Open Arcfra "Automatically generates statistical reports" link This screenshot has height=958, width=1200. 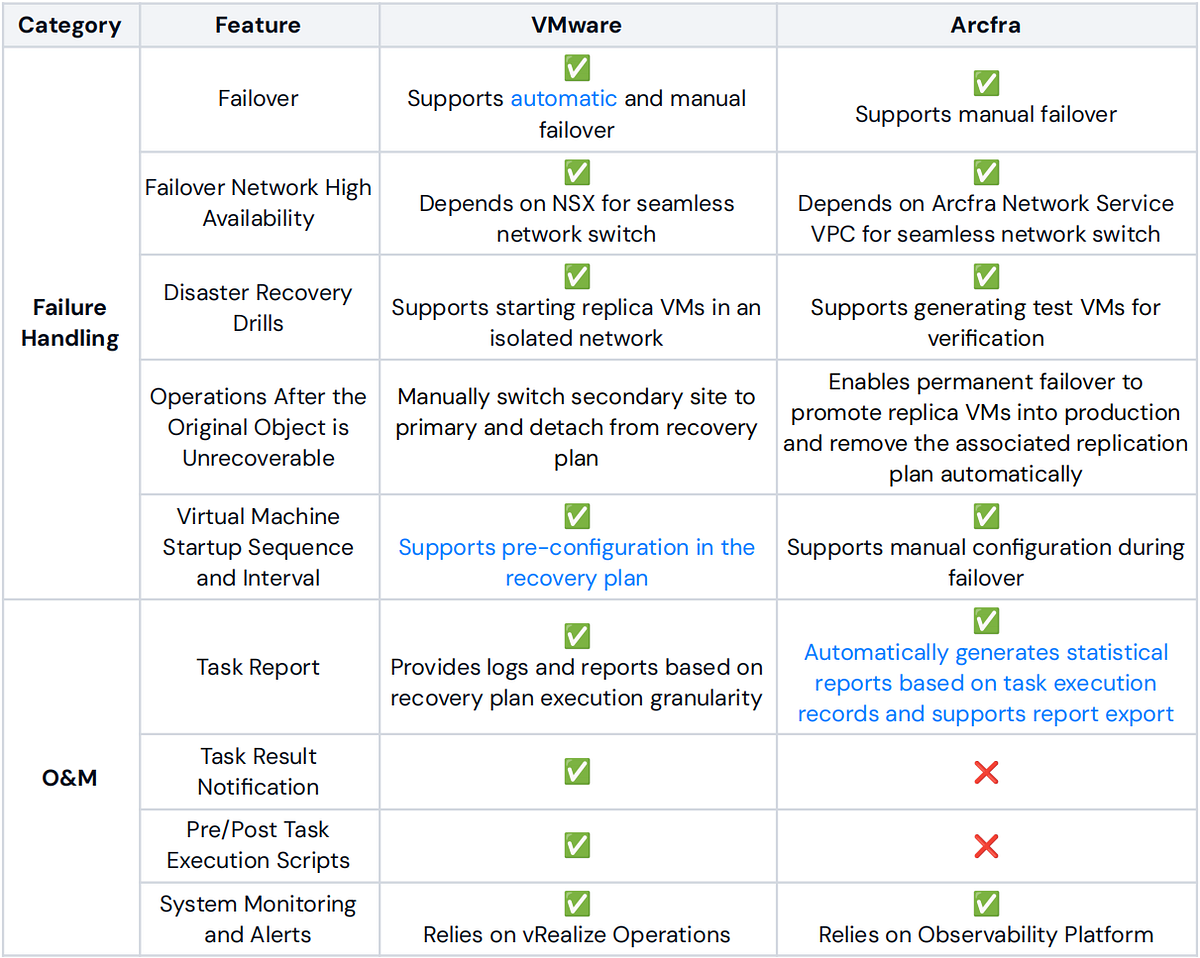pyautogui.click(x=986, y=683)
